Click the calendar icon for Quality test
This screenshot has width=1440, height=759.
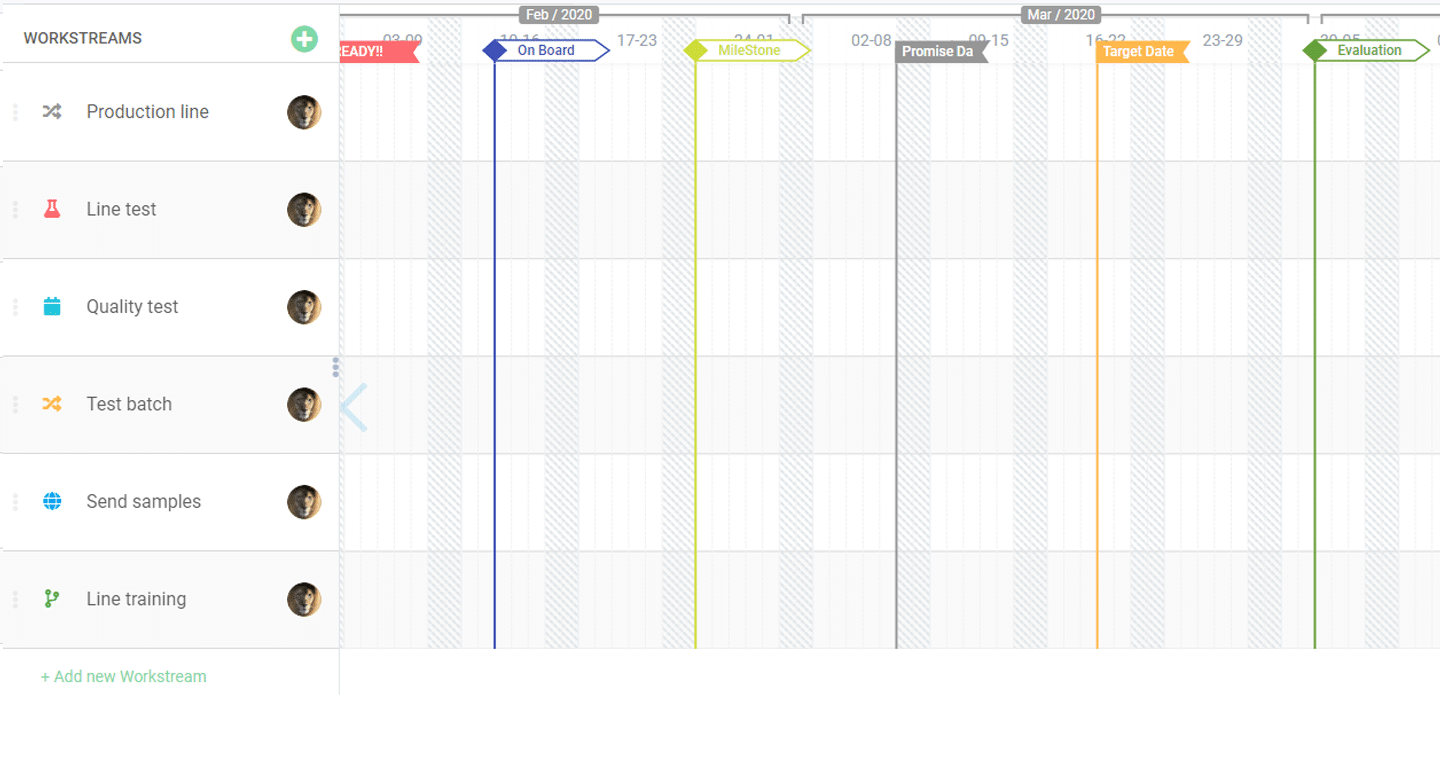tap(52, 307)
